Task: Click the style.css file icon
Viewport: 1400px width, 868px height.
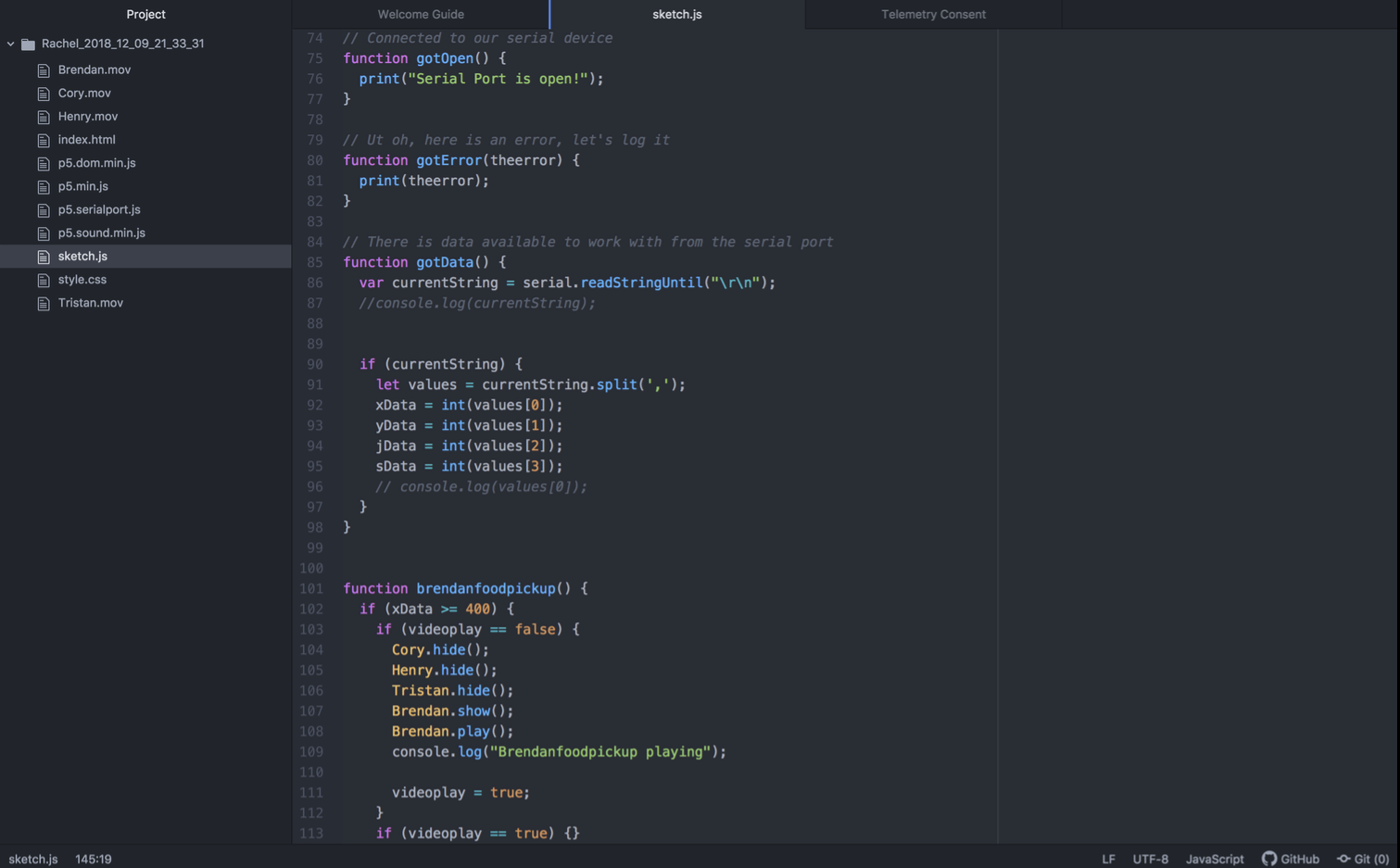Action: 44,280
